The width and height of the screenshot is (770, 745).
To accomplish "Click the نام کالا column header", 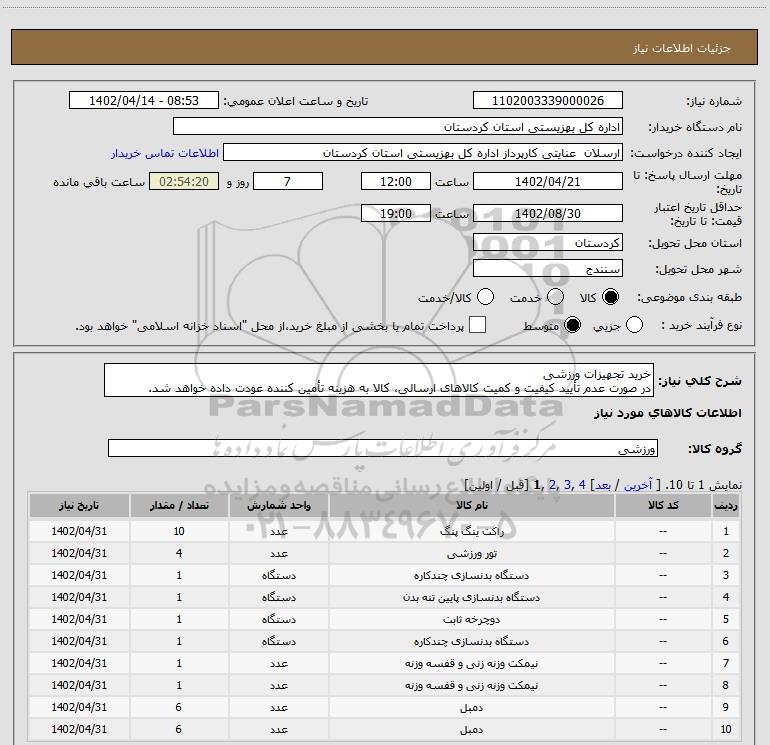I will coord(471,505).
